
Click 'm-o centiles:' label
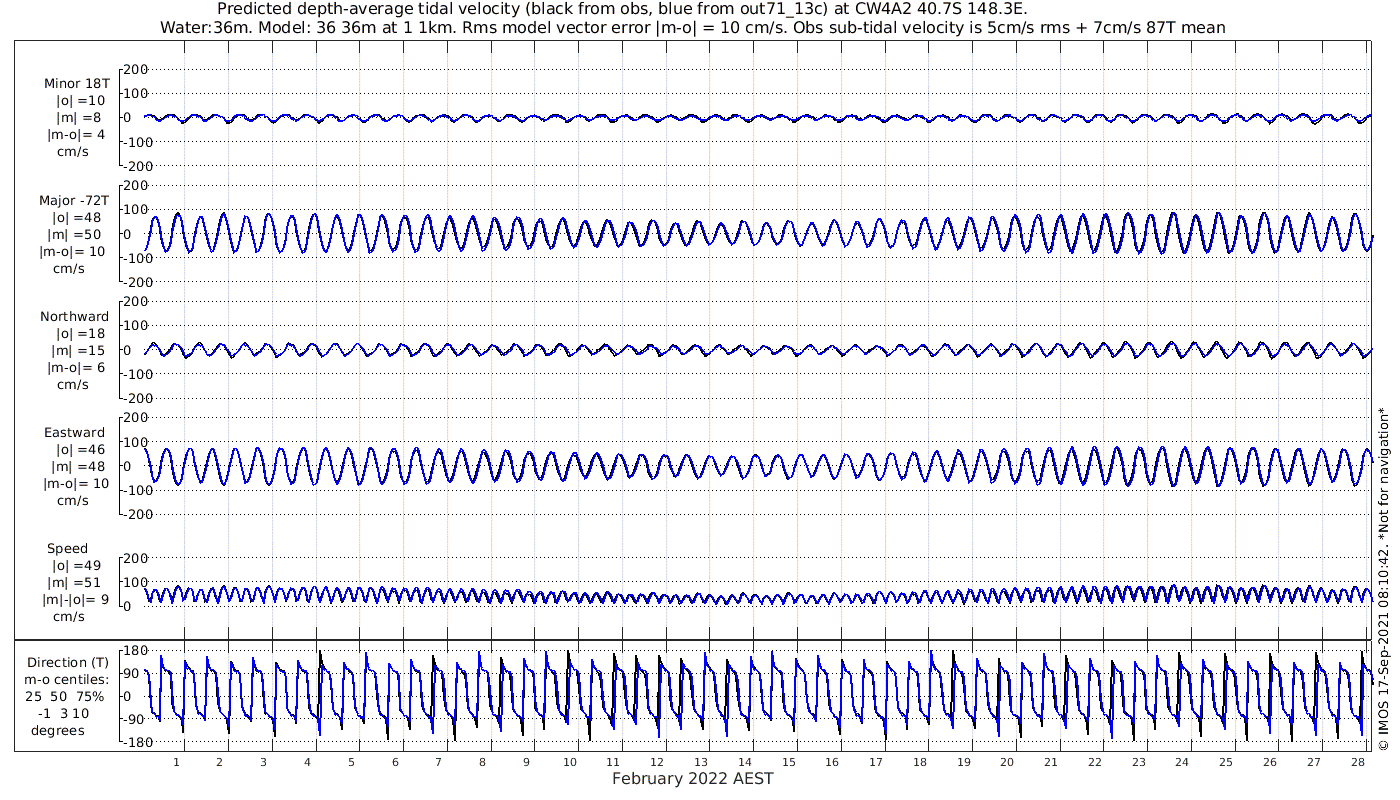pos(67,680)
